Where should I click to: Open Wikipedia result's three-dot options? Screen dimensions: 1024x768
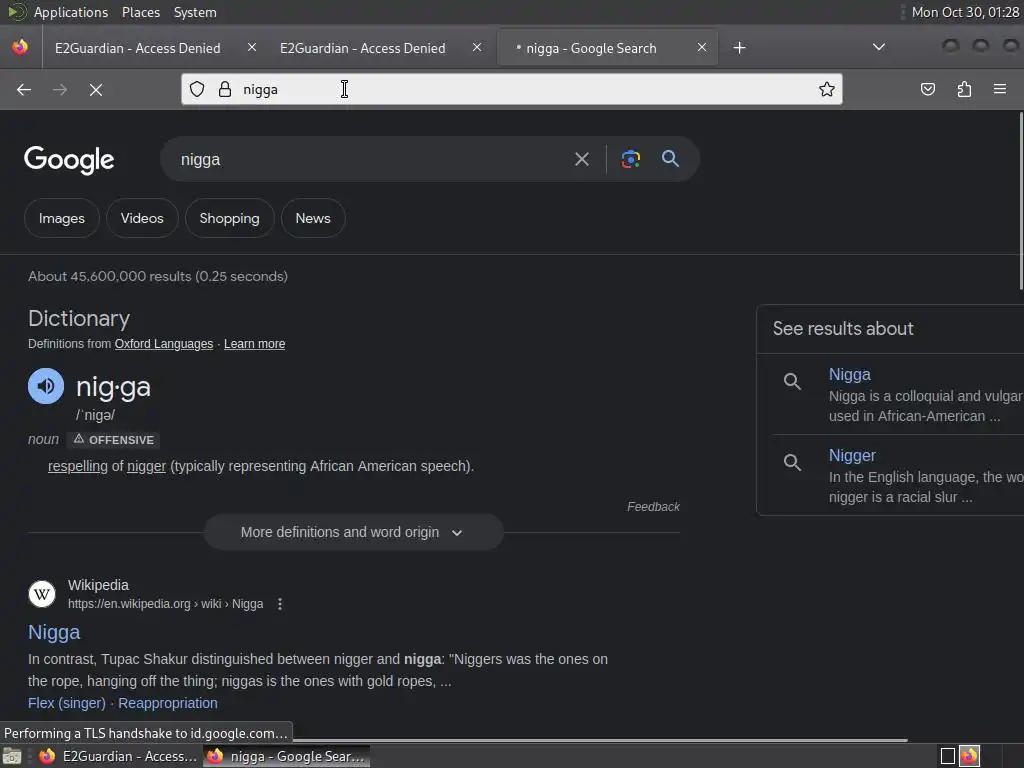(x=280, y=604)
